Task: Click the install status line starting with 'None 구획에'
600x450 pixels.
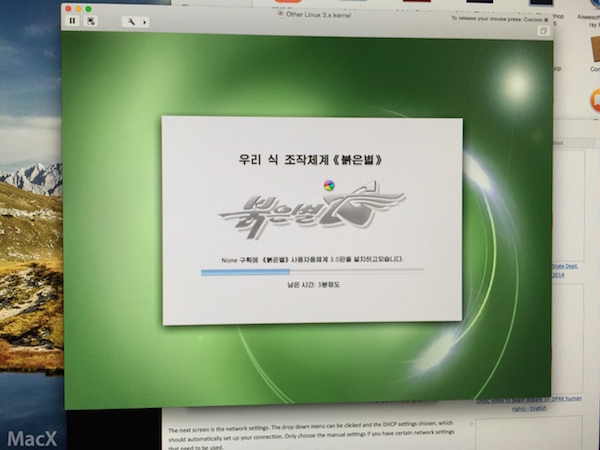Action: 312,259
